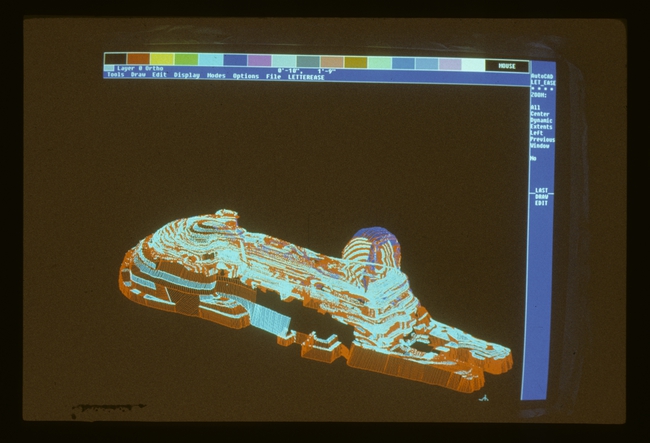Choose the Dynamic zoom option

click(x=541, y=120)
